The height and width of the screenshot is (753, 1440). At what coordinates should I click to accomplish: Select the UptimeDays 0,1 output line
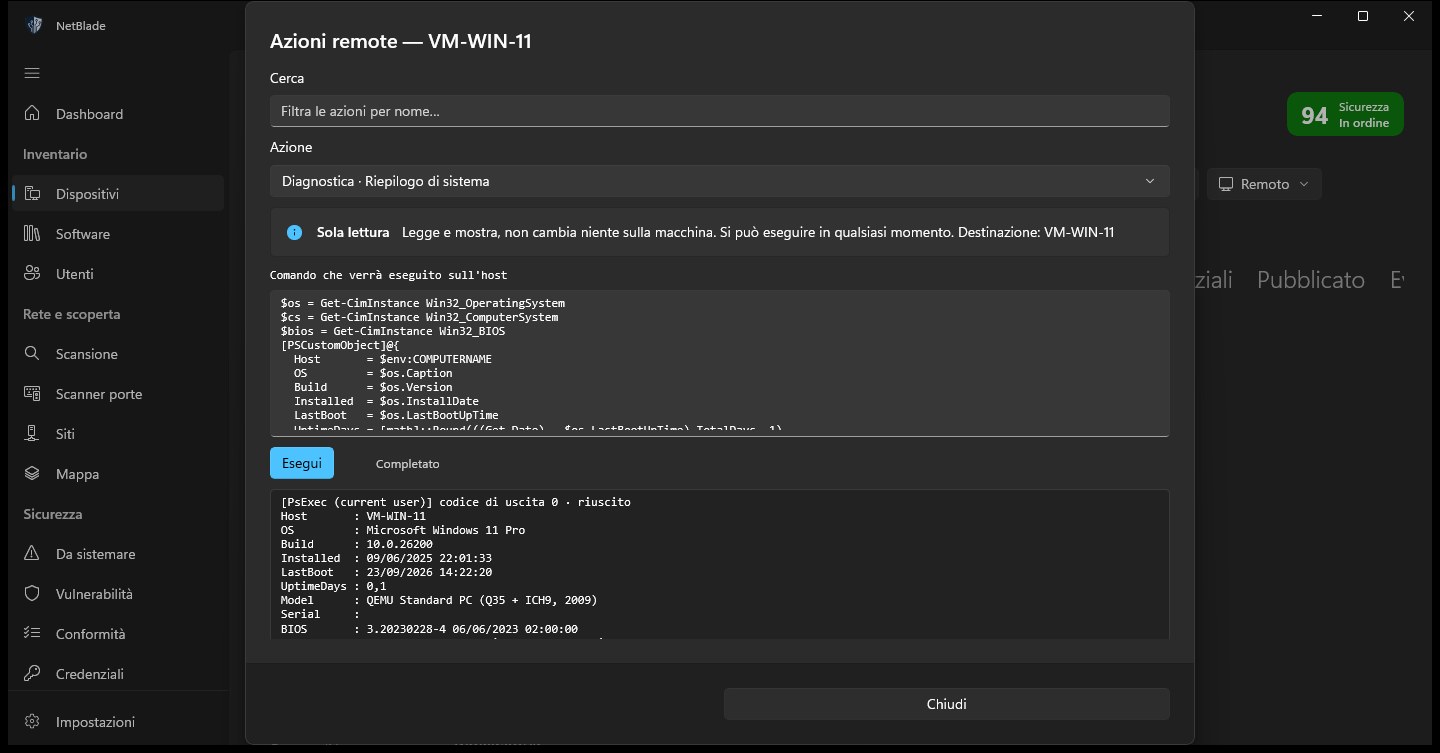(334, 586)
